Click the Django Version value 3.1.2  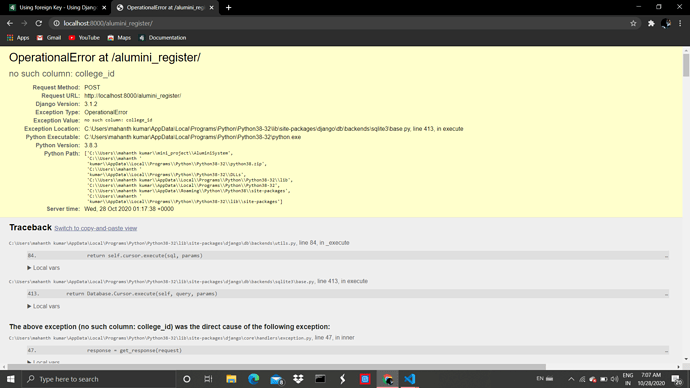91,104
